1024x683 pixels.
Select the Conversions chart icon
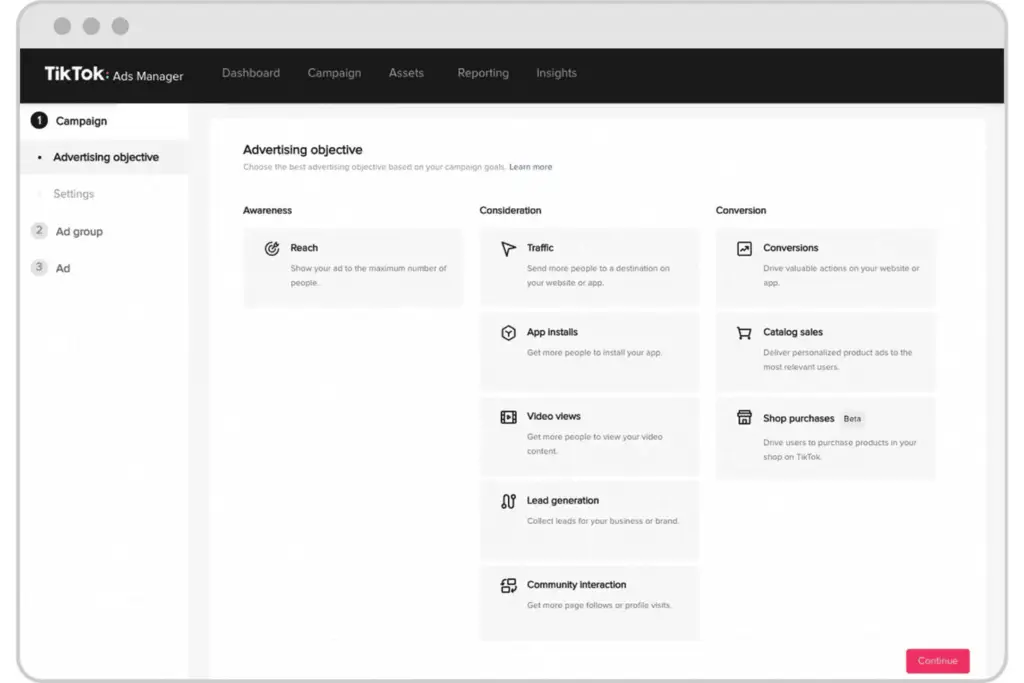[744, 249]
